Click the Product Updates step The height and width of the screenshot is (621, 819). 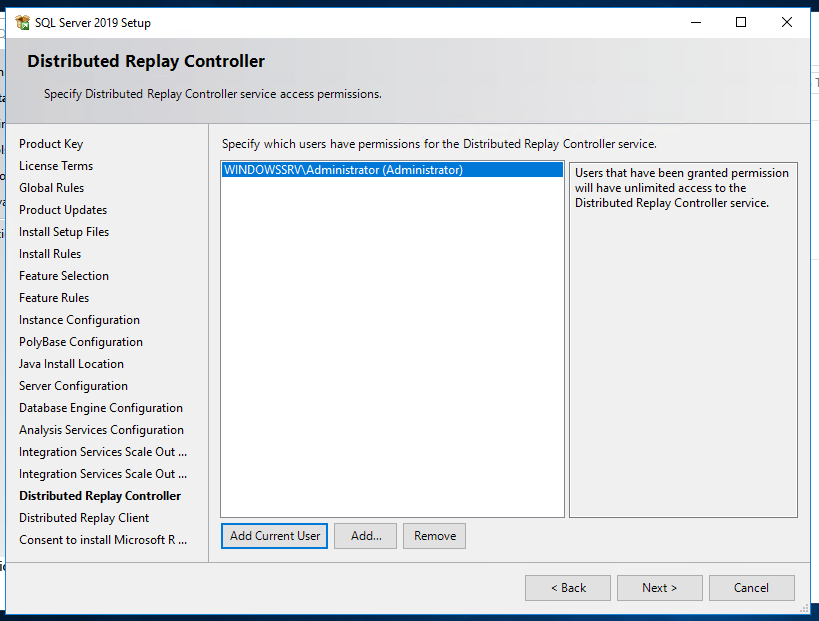(x=63, y=209)
